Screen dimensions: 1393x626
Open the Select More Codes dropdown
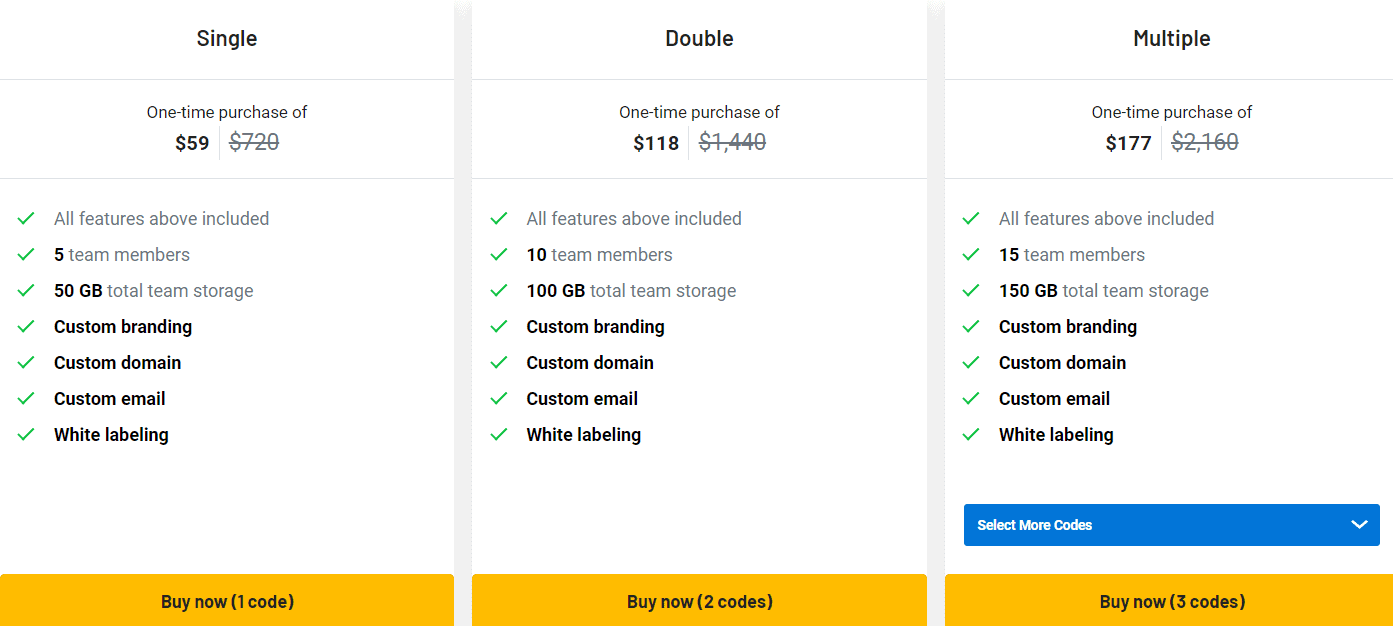tap(1171, 524)
